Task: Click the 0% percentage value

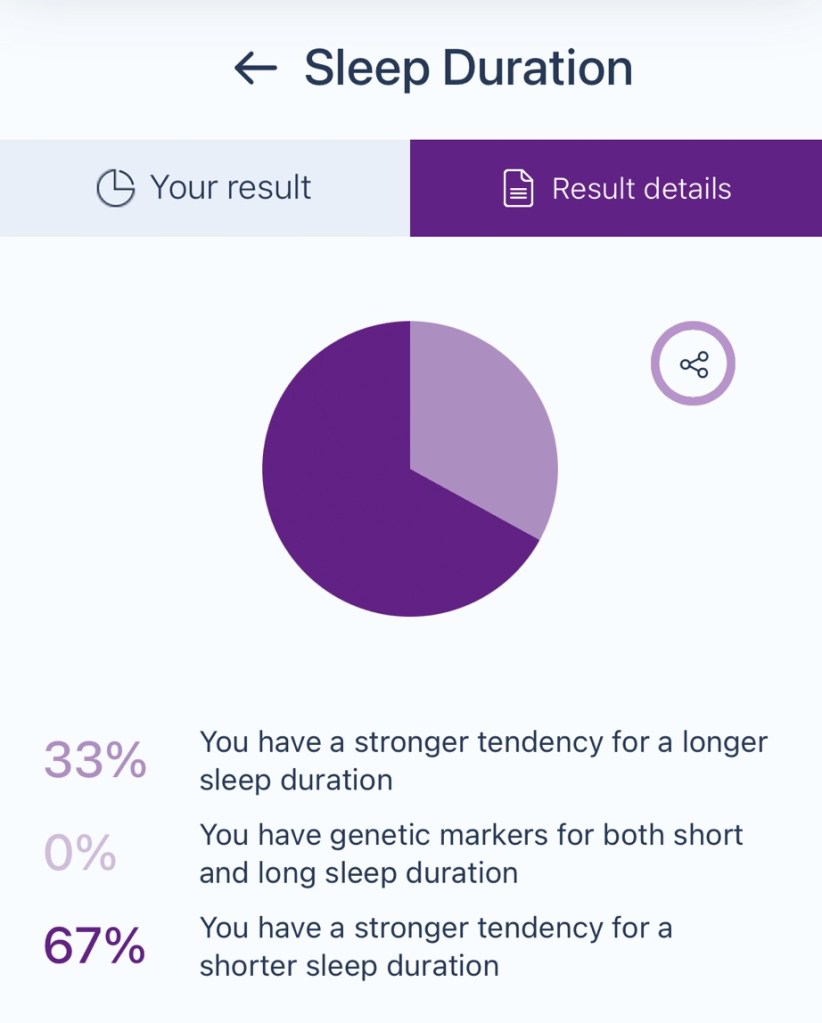Action: point(80,853)
